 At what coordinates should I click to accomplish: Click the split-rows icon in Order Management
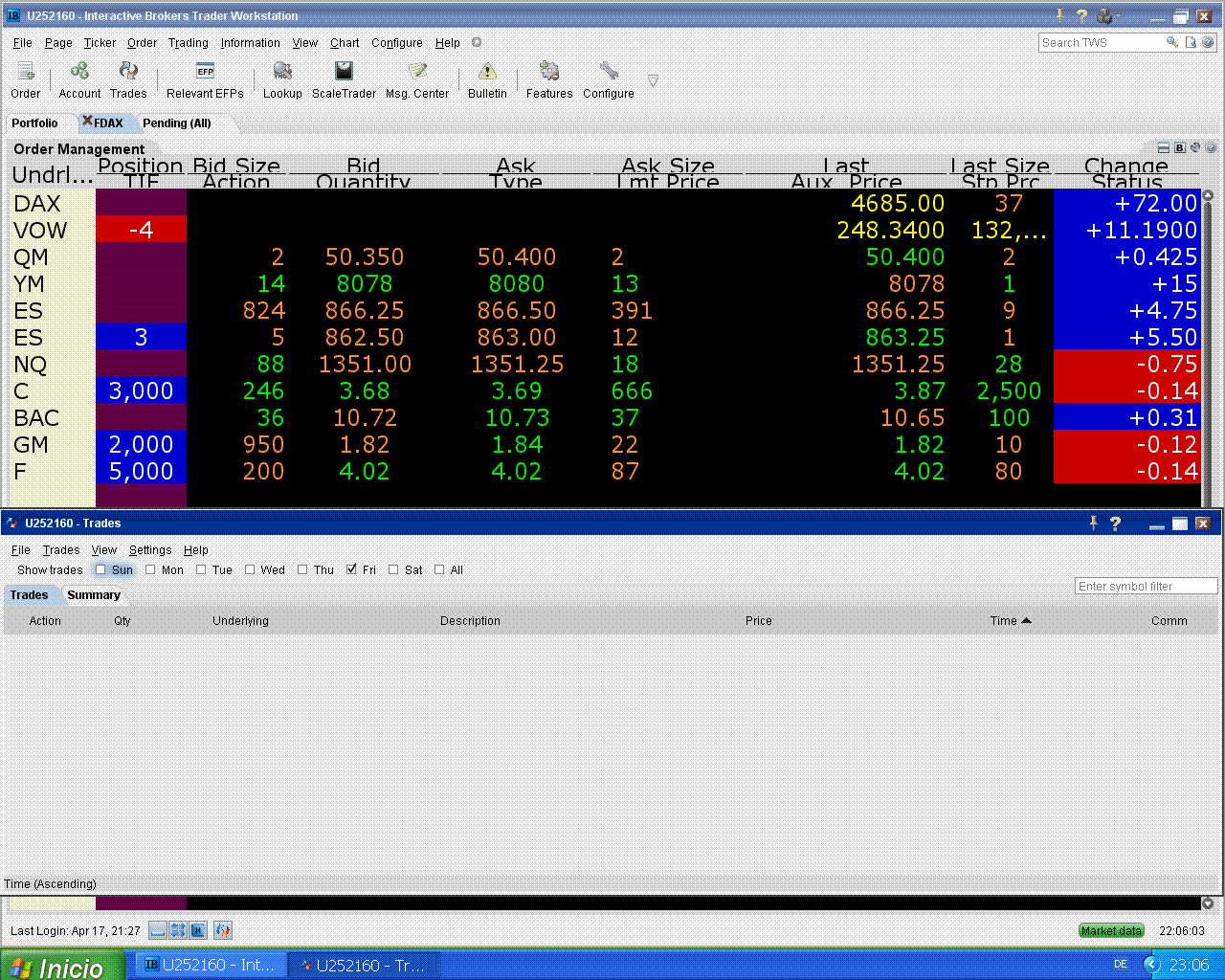pyautogui.click(x=1164, y=148)
